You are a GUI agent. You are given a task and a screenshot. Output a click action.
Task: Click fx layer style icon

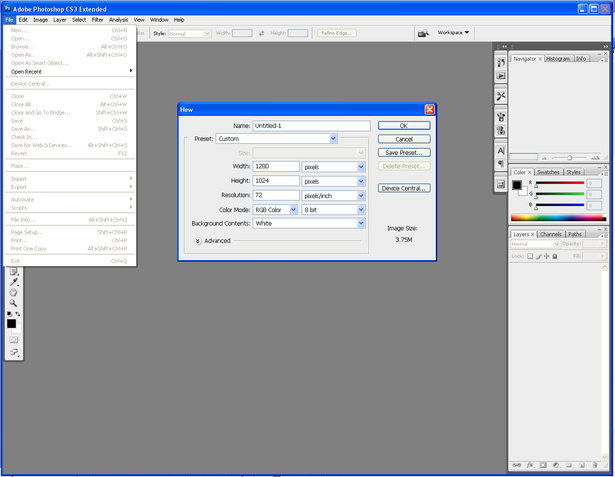[x=530, y=465]
